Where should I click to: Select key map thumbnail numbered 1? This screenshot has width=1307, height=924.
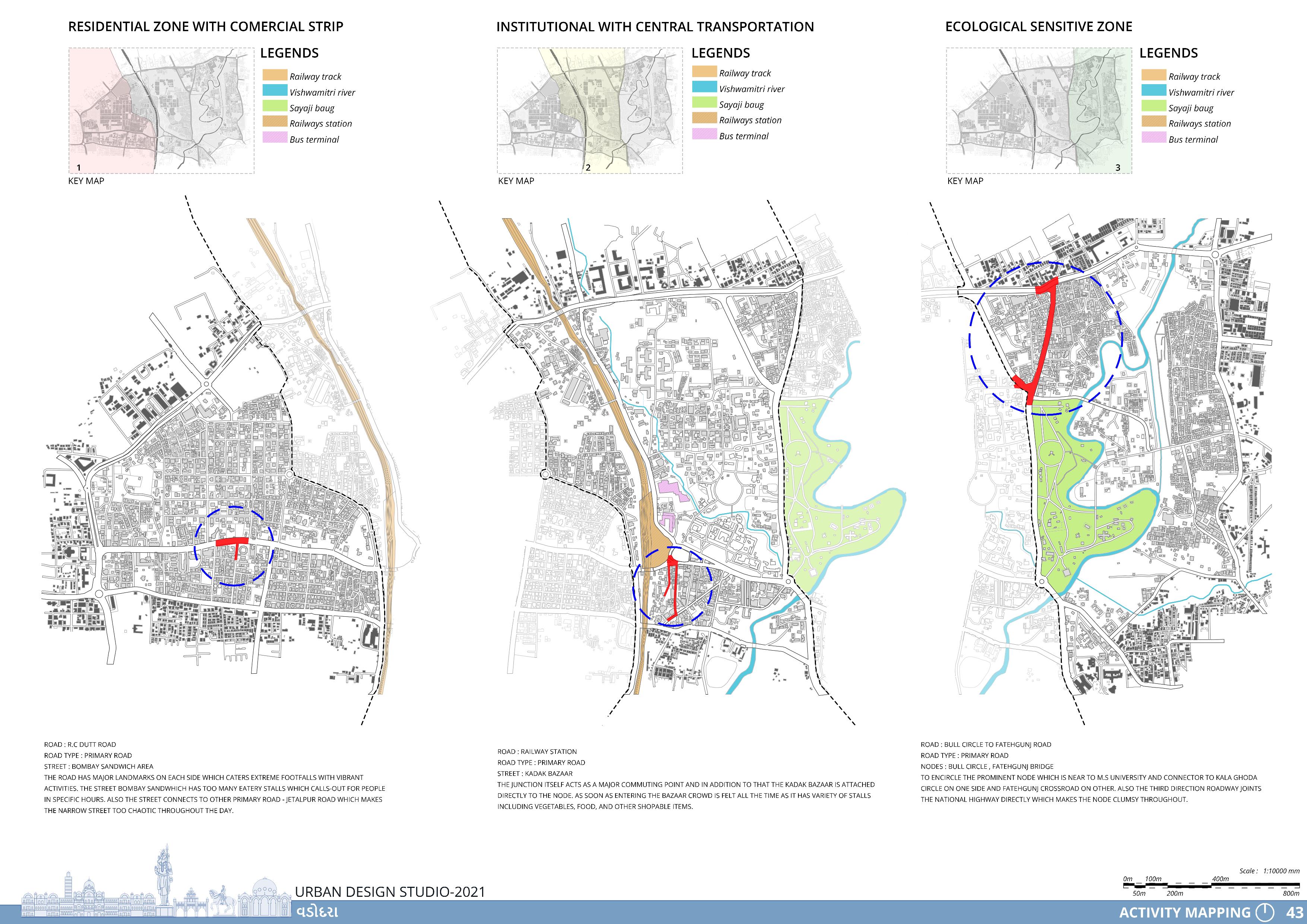161,110
